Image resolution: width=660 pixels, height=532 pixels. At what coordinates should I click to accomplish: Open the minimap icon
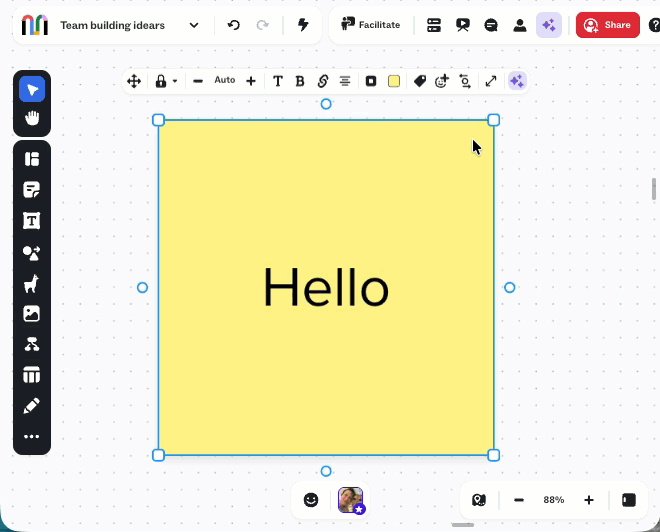(479, 500)
